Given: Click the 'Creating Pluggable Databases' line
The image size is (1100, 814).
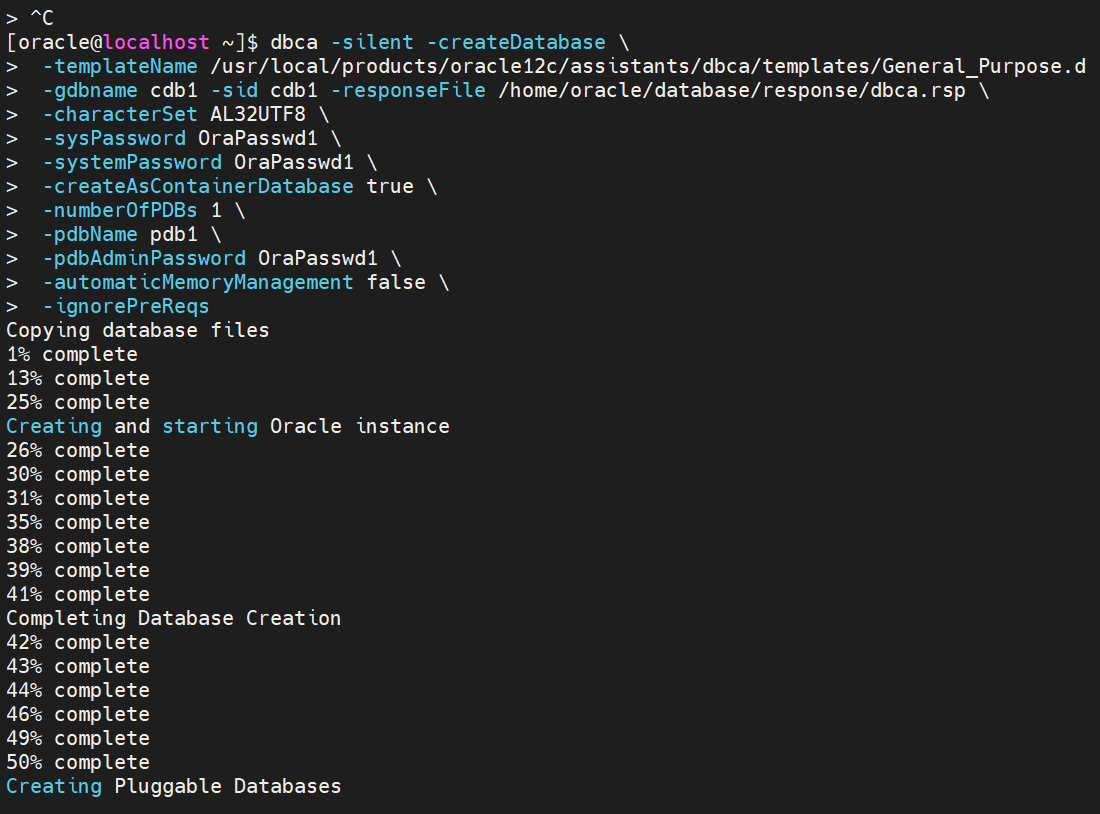Looking at the screenshot, I should (173, 786).
